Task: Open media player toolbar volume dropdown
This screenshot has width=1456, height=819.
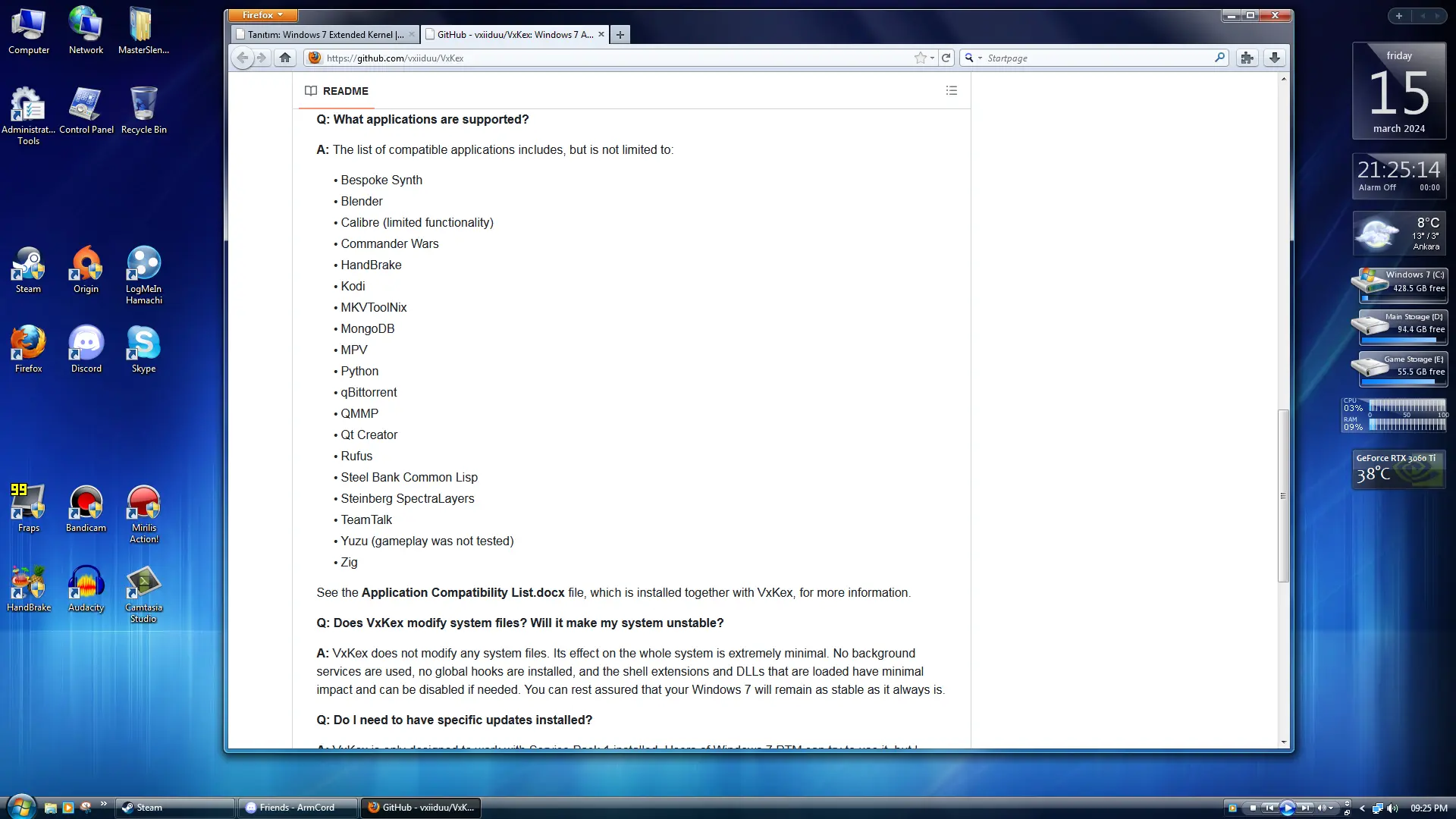Action: pyautogui.click(x=1330, y=808)
